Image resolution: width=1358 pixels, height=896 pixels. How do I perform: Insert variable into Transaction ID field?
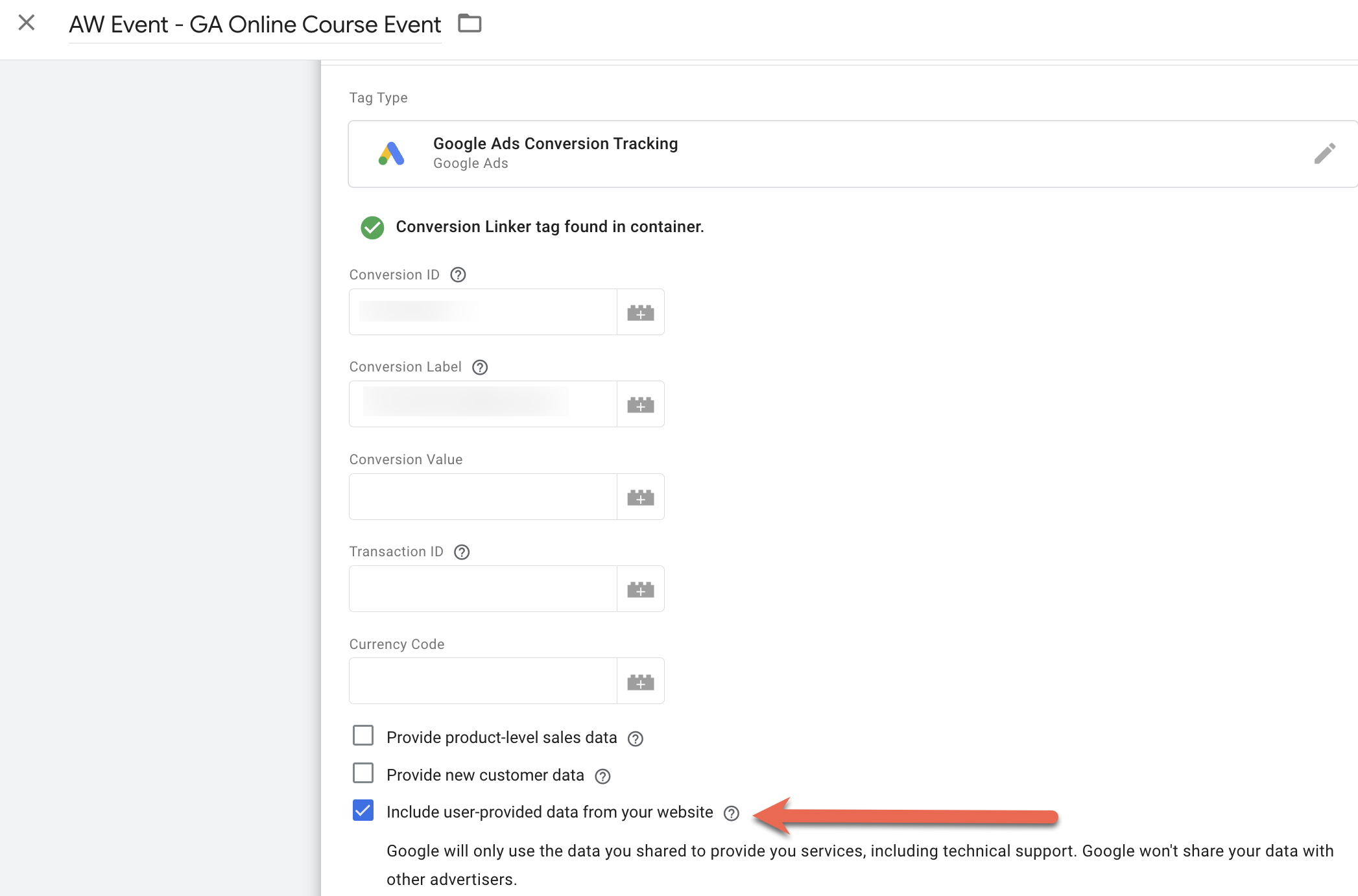(641, 589)
